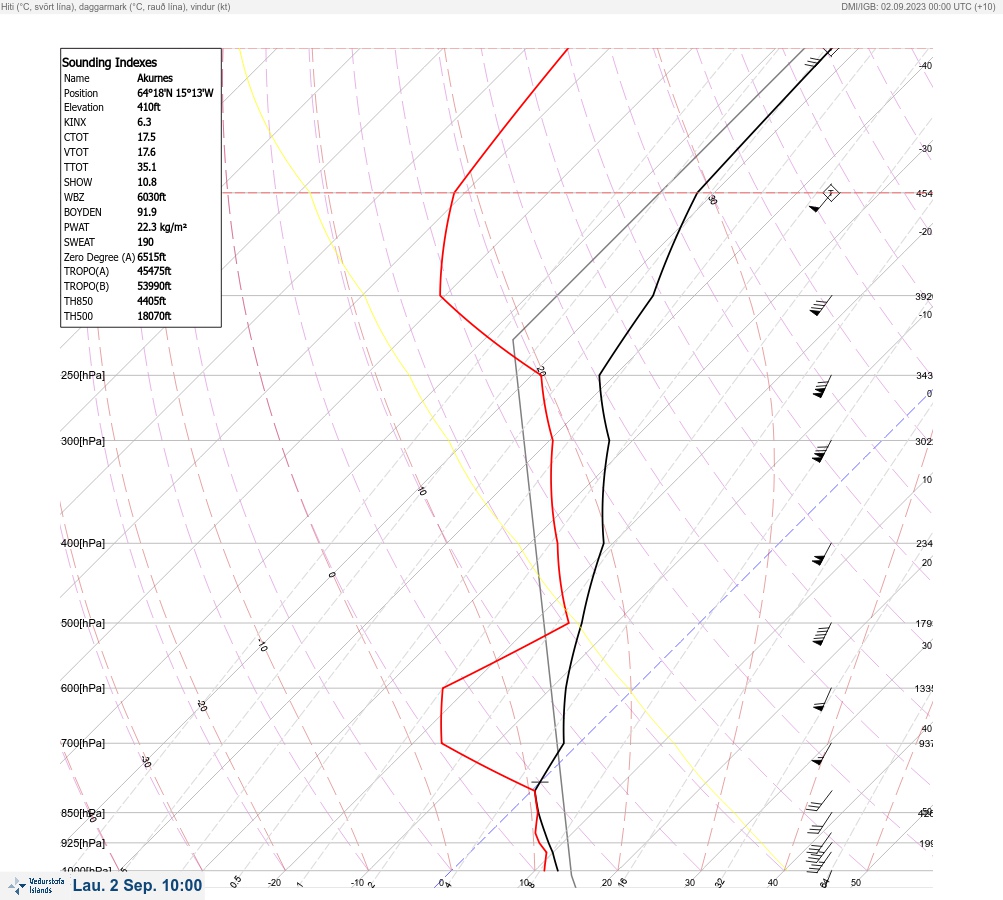This screenshot has width=1003, height=900.
Task: Click the wind barb at 250 hPa
Action: coord(822,386)
